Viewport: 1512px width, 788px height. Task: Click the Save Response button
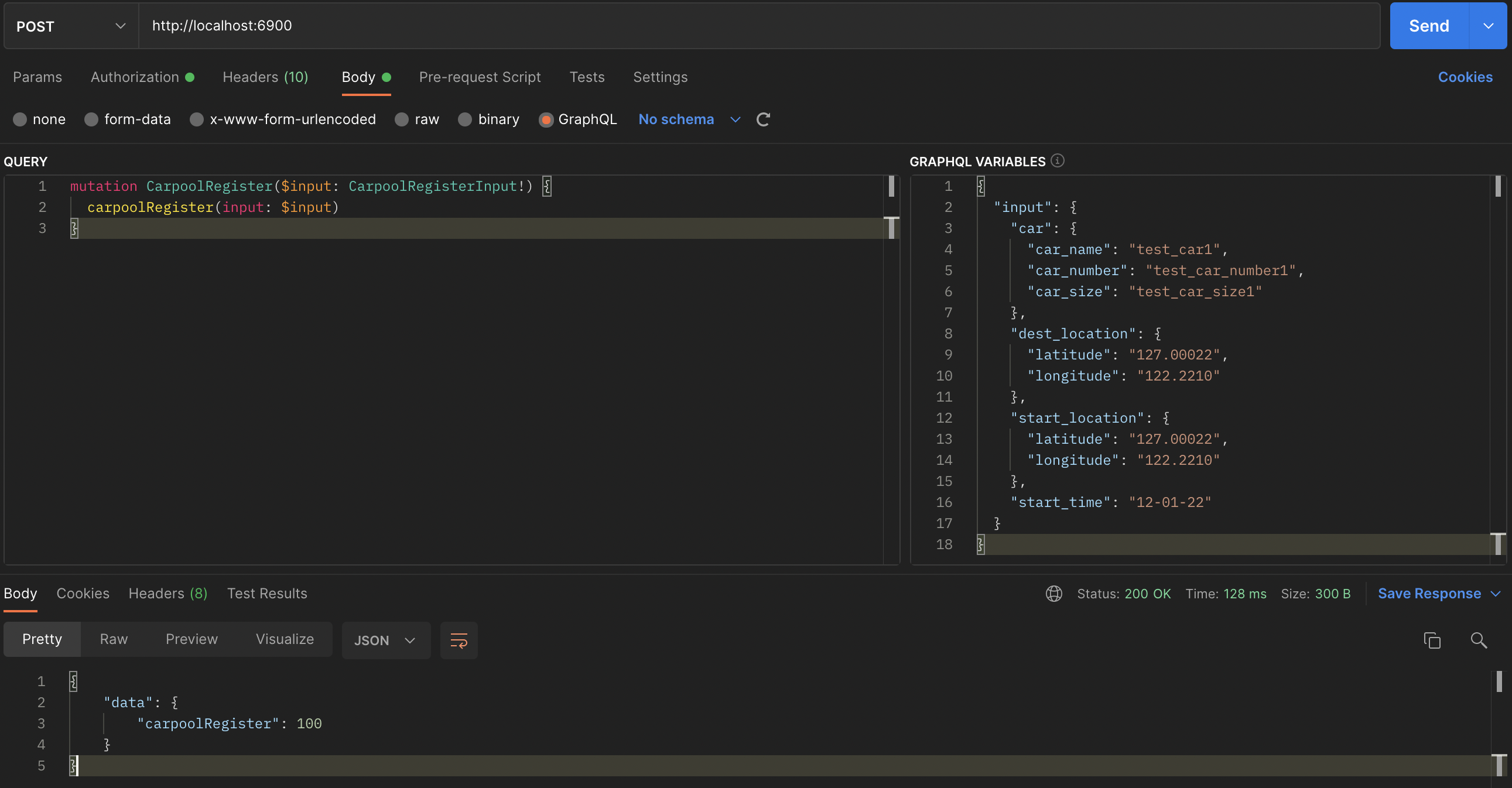(1429, 594)
